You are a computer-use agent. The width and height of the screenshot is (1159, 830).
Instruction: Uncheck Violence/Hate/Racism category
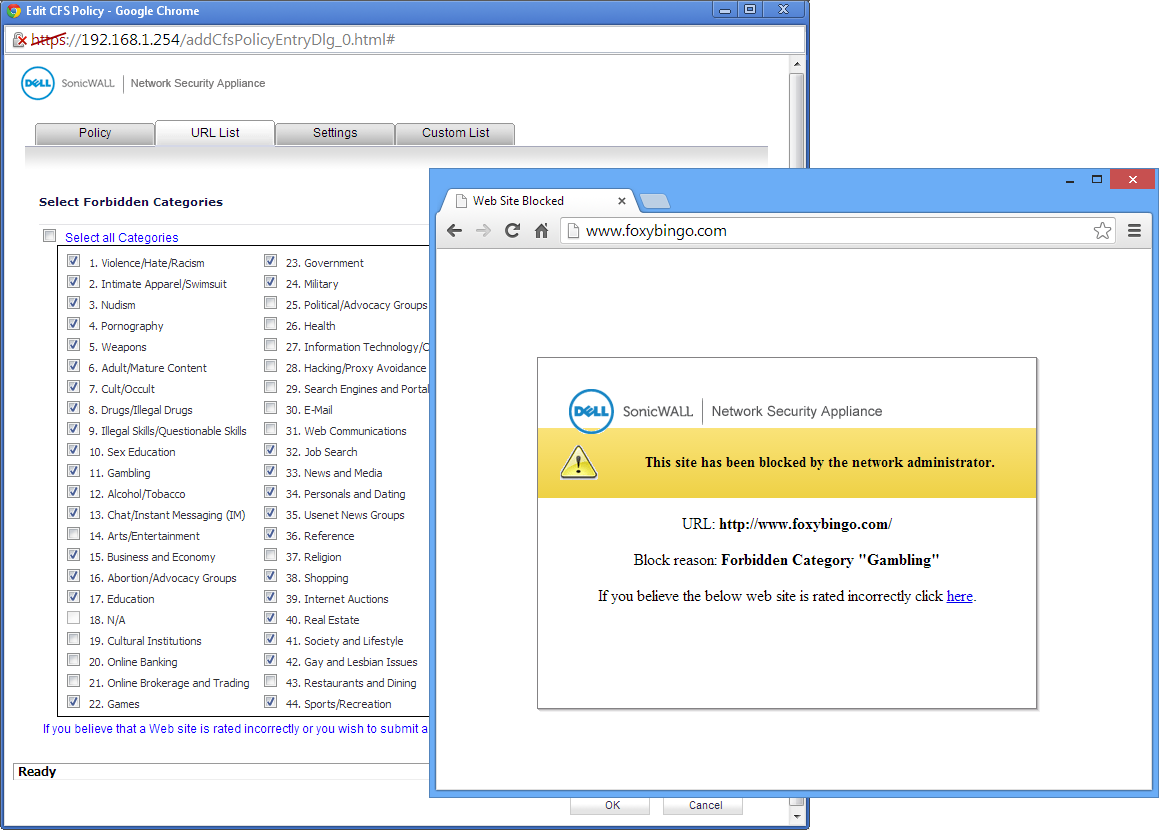point(74,261)
